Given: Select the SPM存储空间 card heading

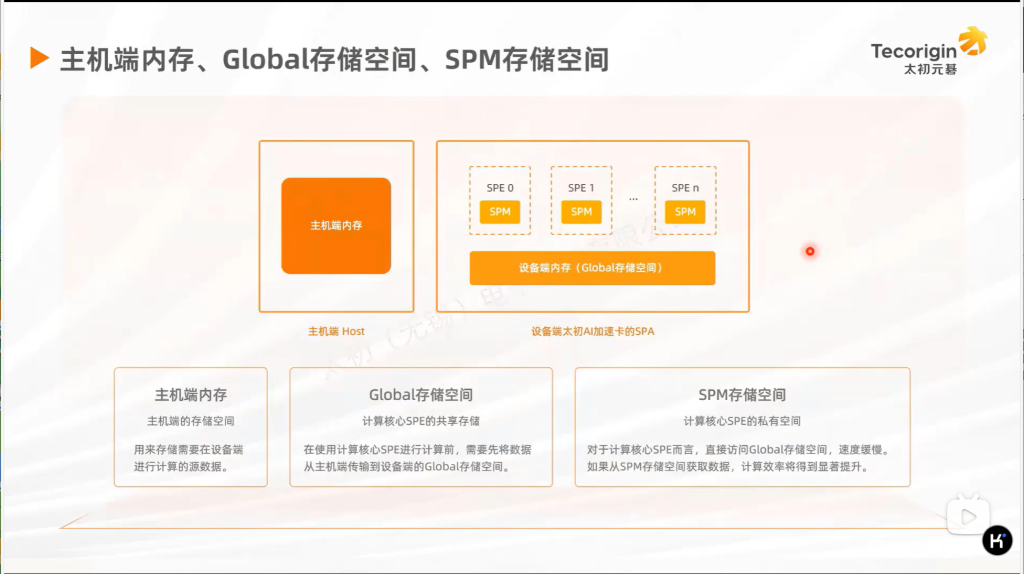Looking at the screenshot, I should [x=742, y=395].
